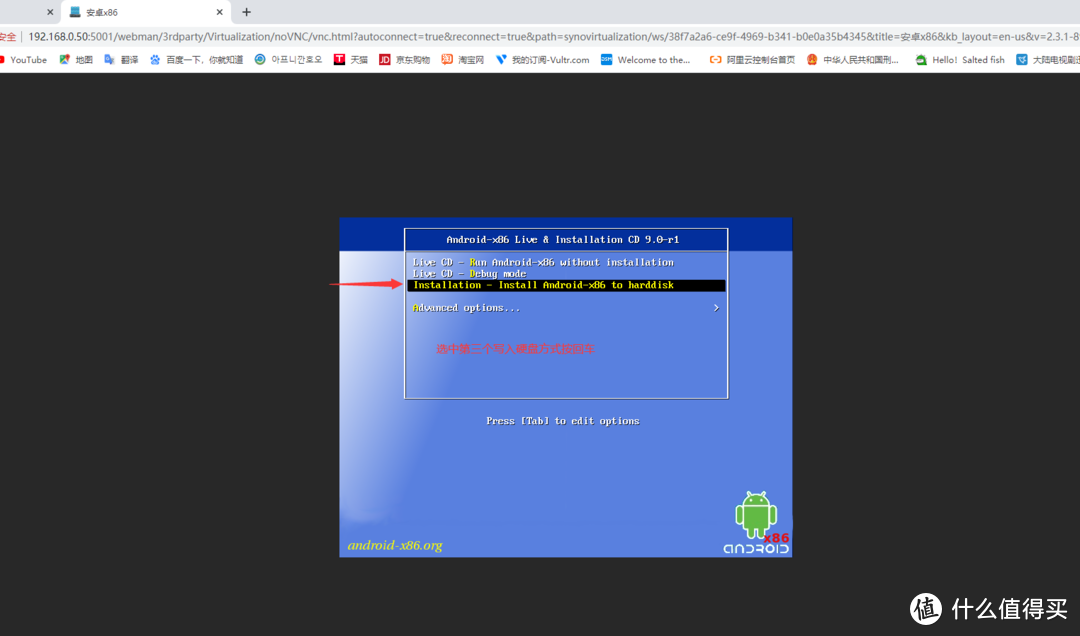Image resolution: width=1080 pixels, height=636 pixels.
Task: Open the 天猫 bookmark
Action: 351,60
